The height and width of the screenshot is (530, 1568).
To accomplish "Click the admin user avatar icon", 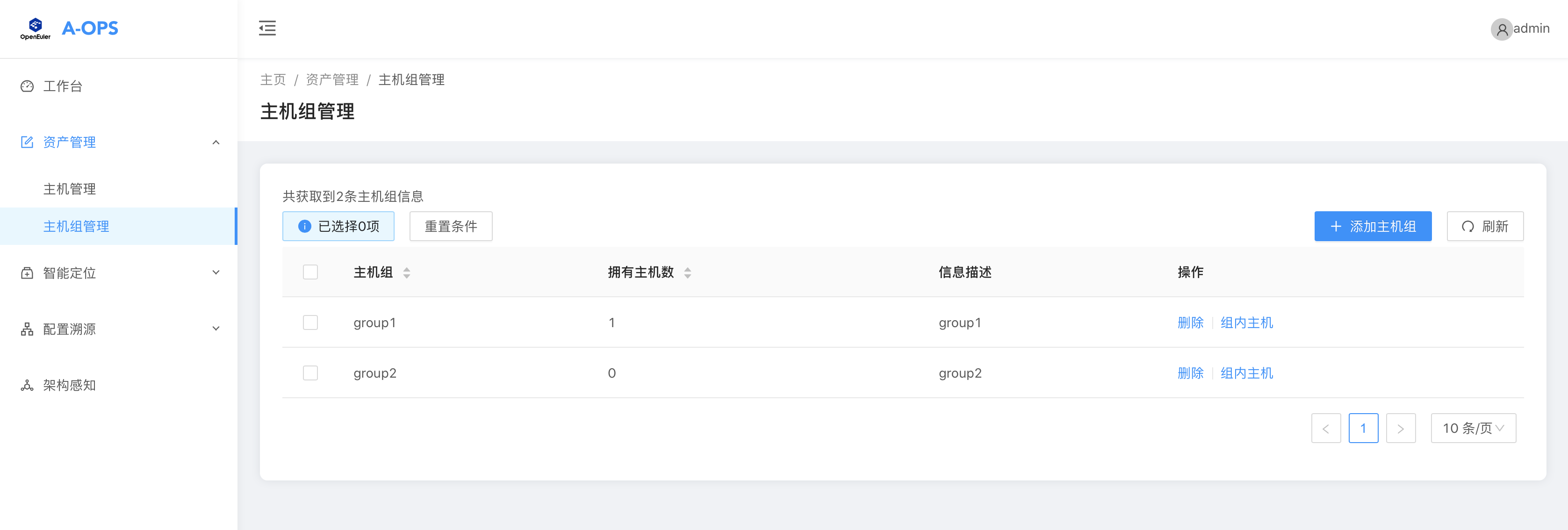I will pyautogui.click(x=1501, y=29).
